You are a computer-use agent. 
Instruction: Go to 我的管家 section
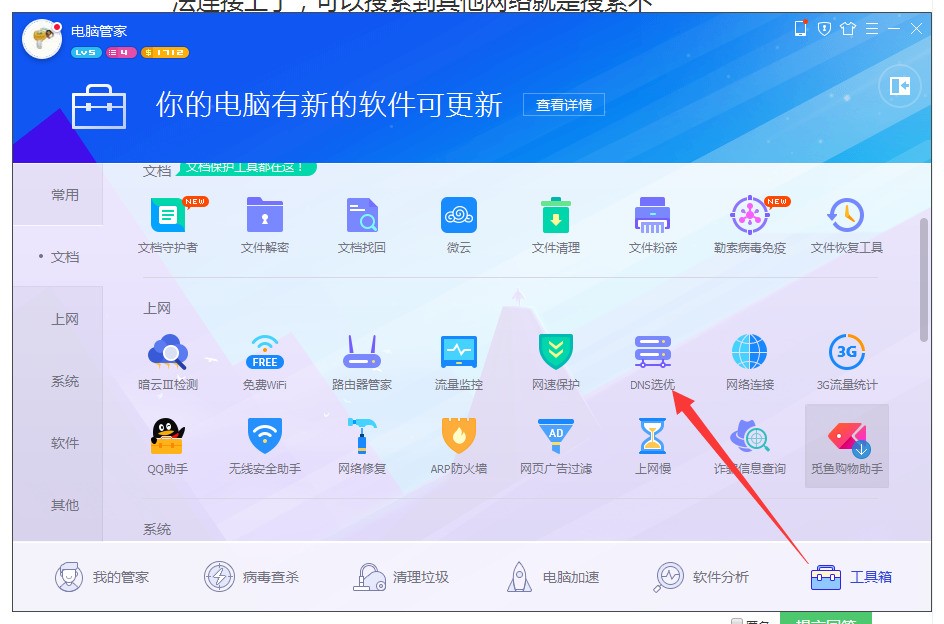tap(102, 577)
